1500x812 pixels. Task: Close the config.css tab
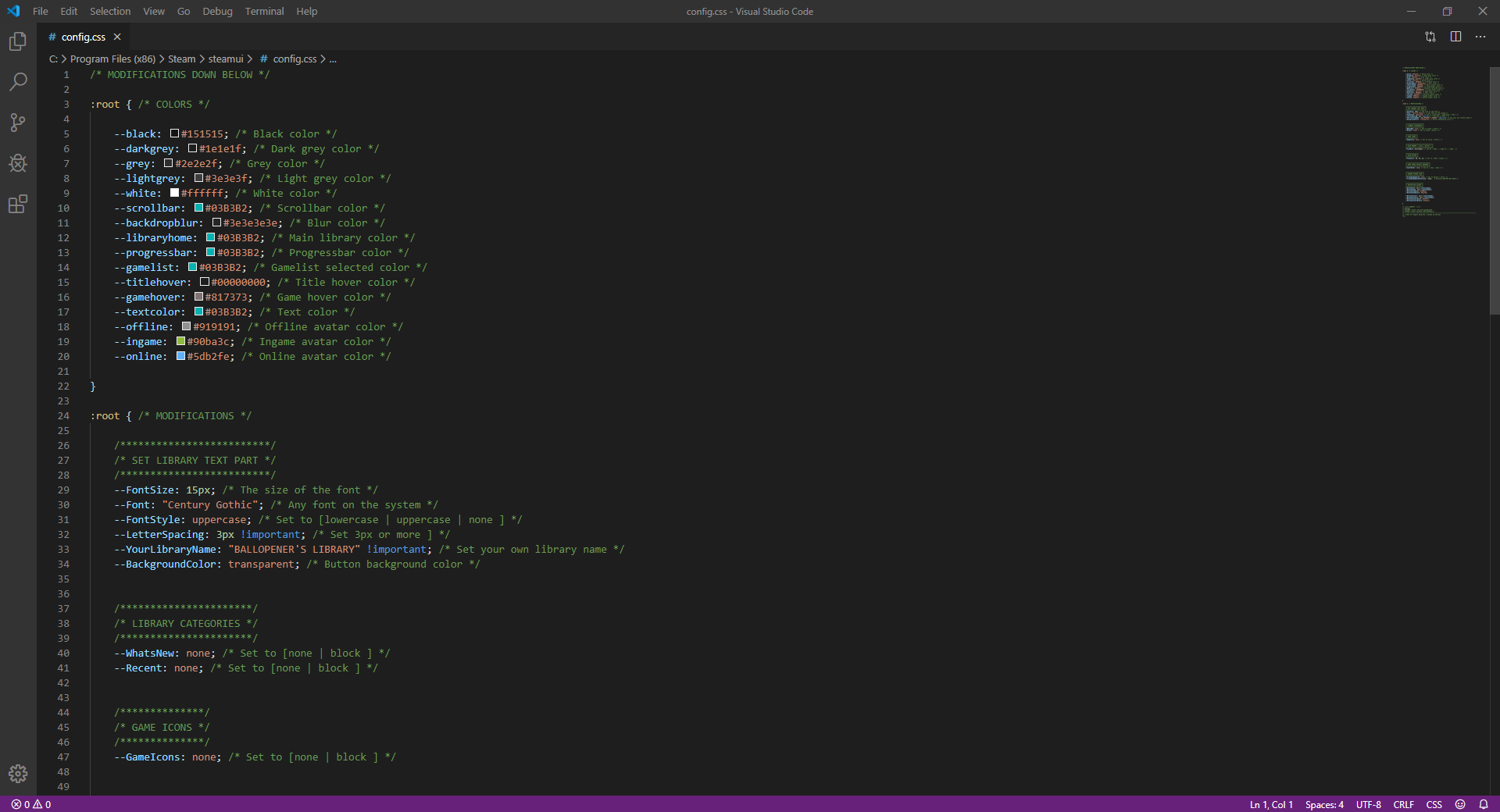click(117, 37)
